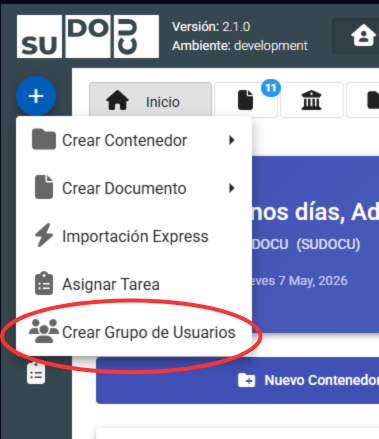This screenshot has height=439, width=379.
Task: Click the file icon beside Crear Documento
Action: click(x=44, y=187)
